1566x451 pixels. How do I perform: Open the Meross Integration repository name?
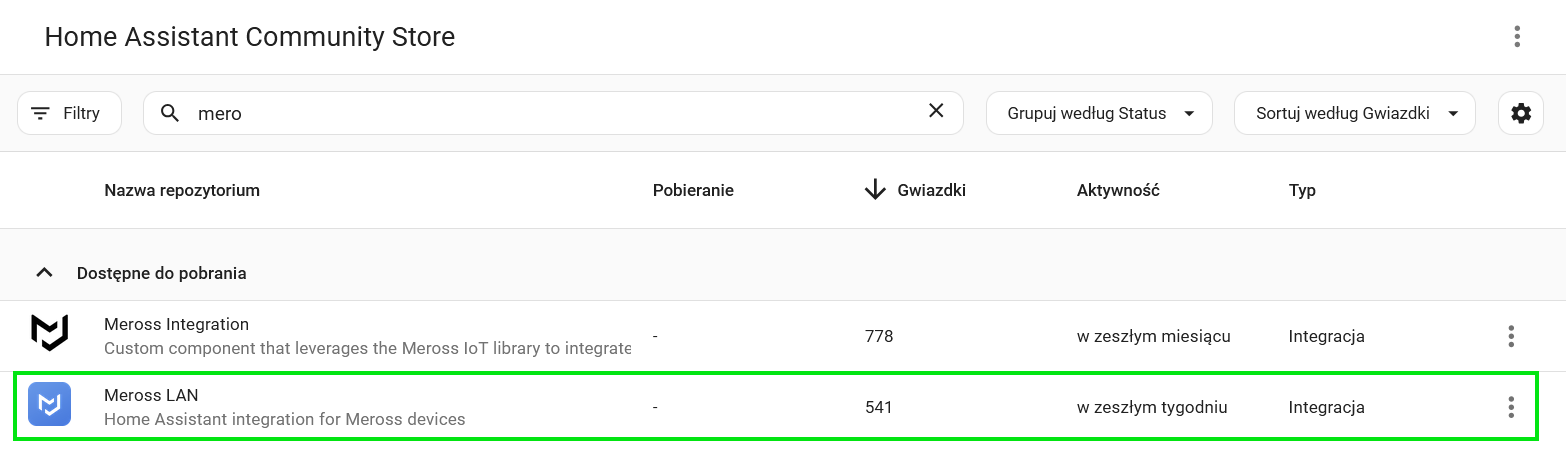pyautogui.click(x=176, y=324)
